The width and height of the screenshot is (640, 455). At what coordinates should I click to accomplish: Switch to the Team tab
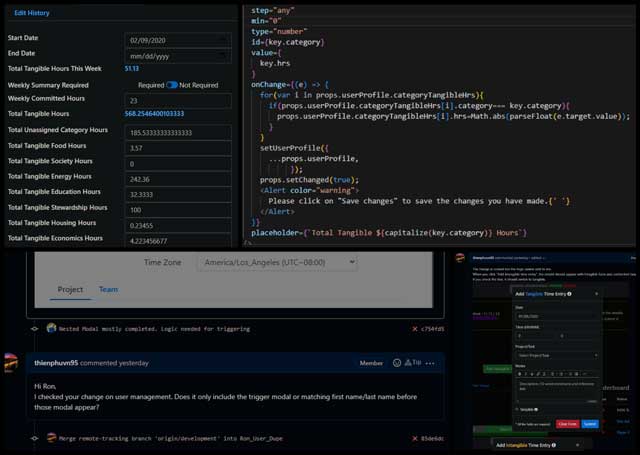click(108, 289)
